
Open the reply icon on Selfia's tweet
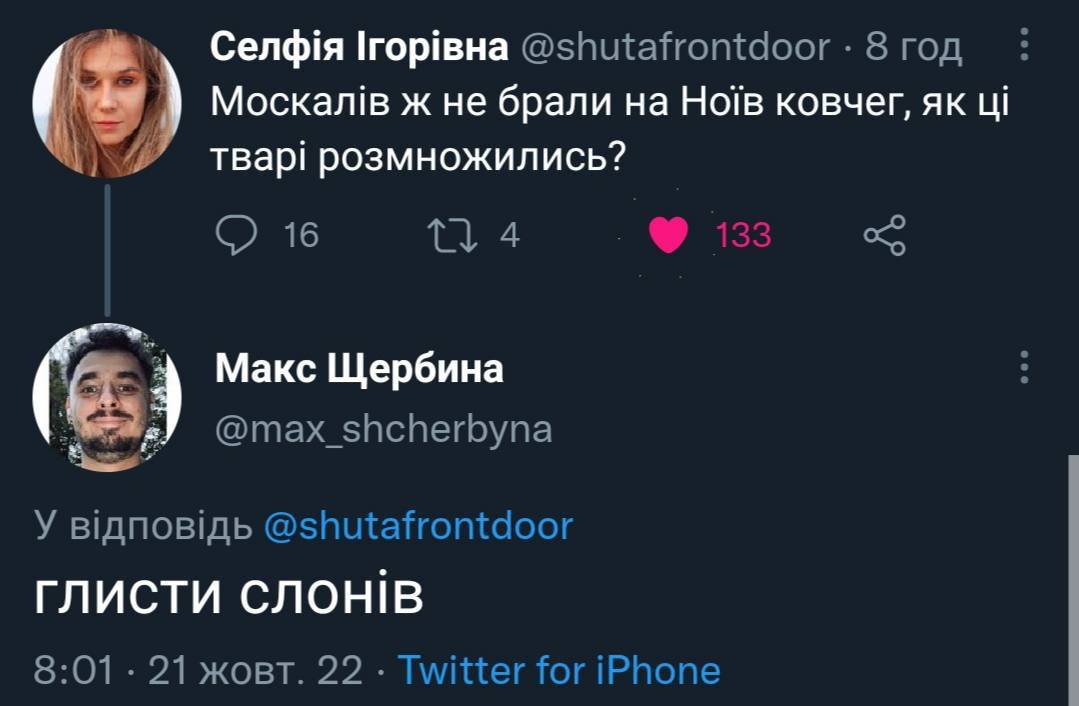pyautogui.click(x=236, y=234)
